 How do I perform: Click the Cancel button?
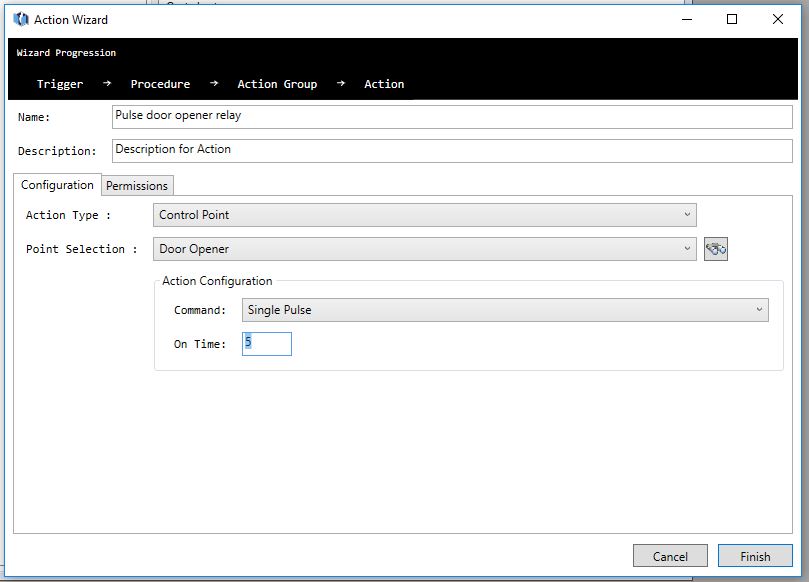coord(670,556)
